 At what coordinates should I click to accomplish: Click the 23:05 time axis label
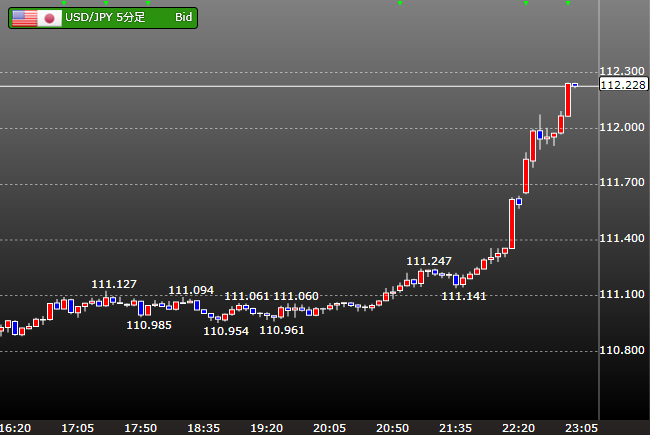pos(582,428)
